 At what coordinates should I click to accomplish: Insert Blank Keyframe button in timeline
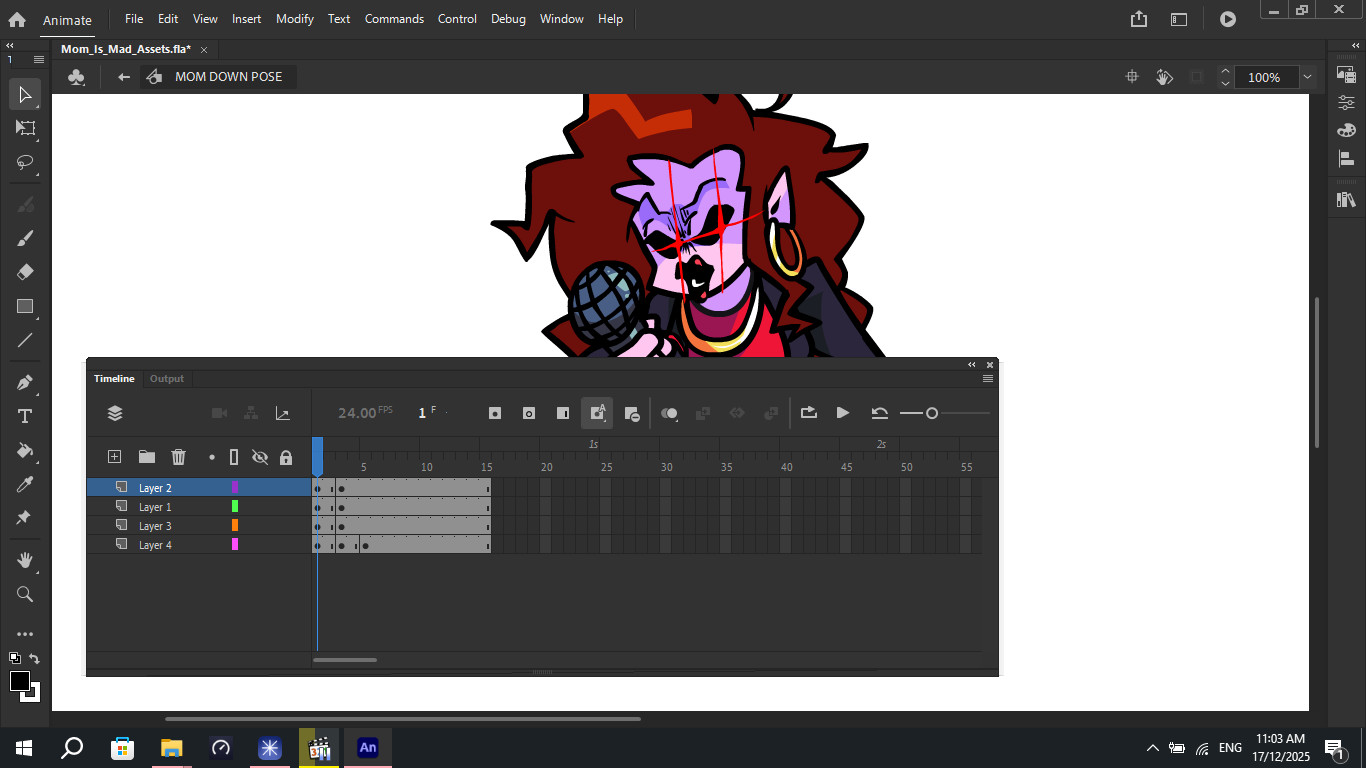point(529,413)
